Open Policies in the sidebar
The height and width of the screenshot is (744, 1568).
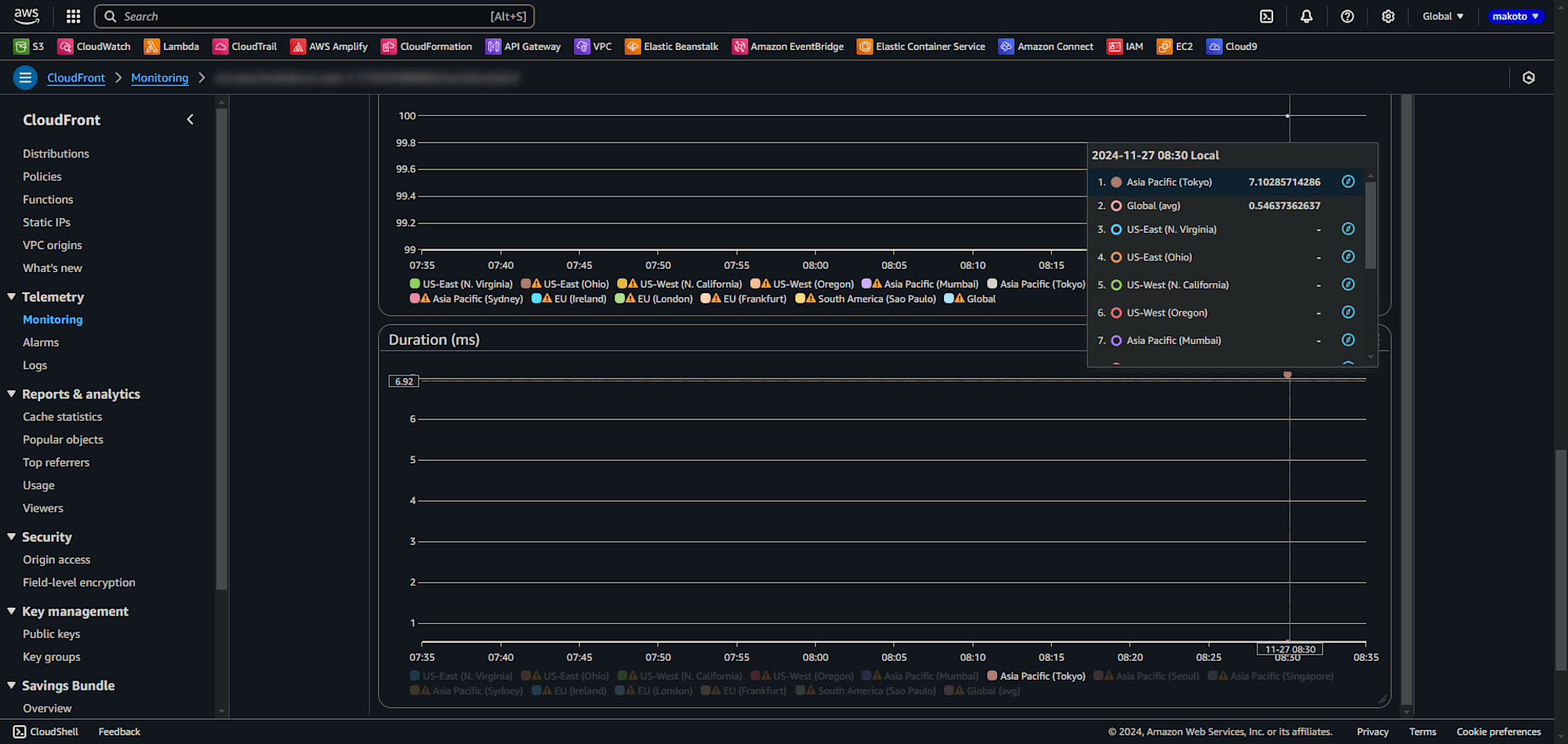(x=42, y=176)
